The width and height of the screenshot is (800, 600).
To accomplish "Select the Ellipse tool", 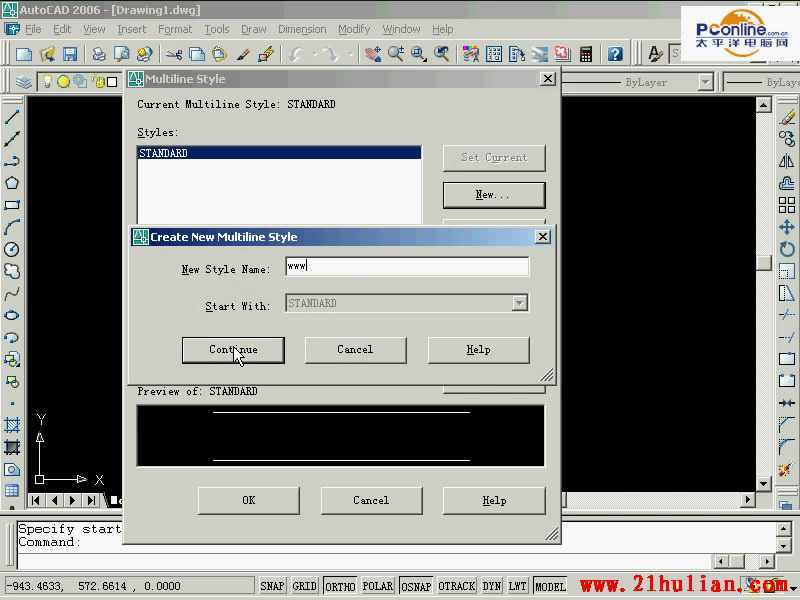I will (12, 315).
